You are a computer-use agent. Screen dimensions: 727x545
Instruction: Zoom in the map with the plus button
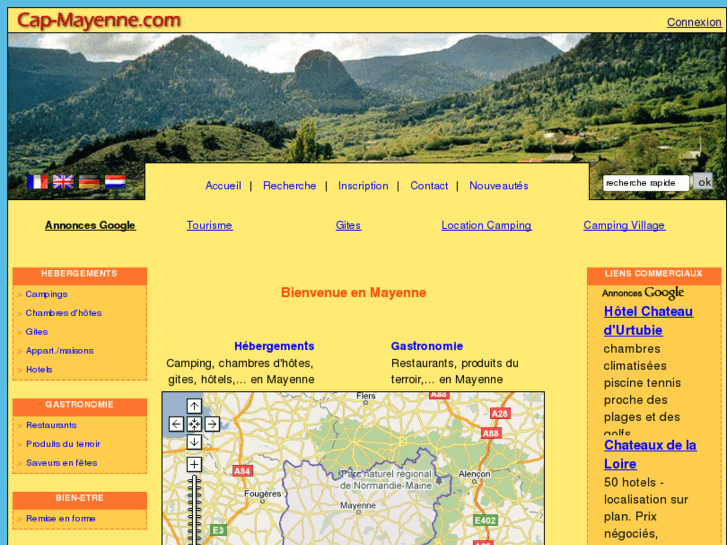pyautogui.click(x=194, y=464)
